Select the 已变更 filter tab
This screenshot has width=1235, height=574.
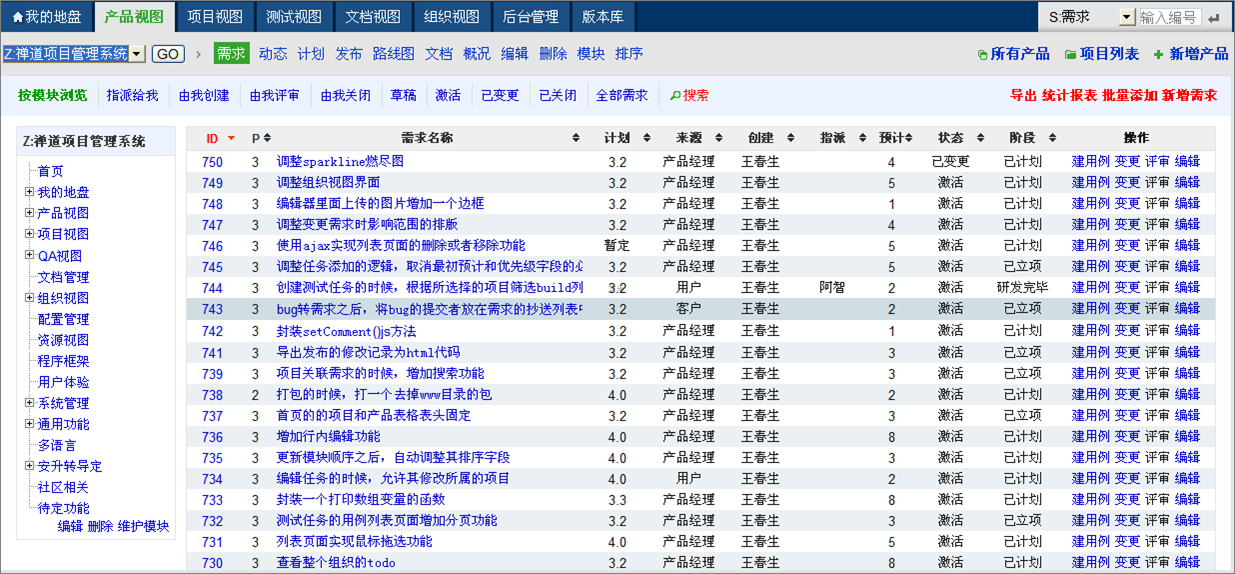[x=500, y=96]
